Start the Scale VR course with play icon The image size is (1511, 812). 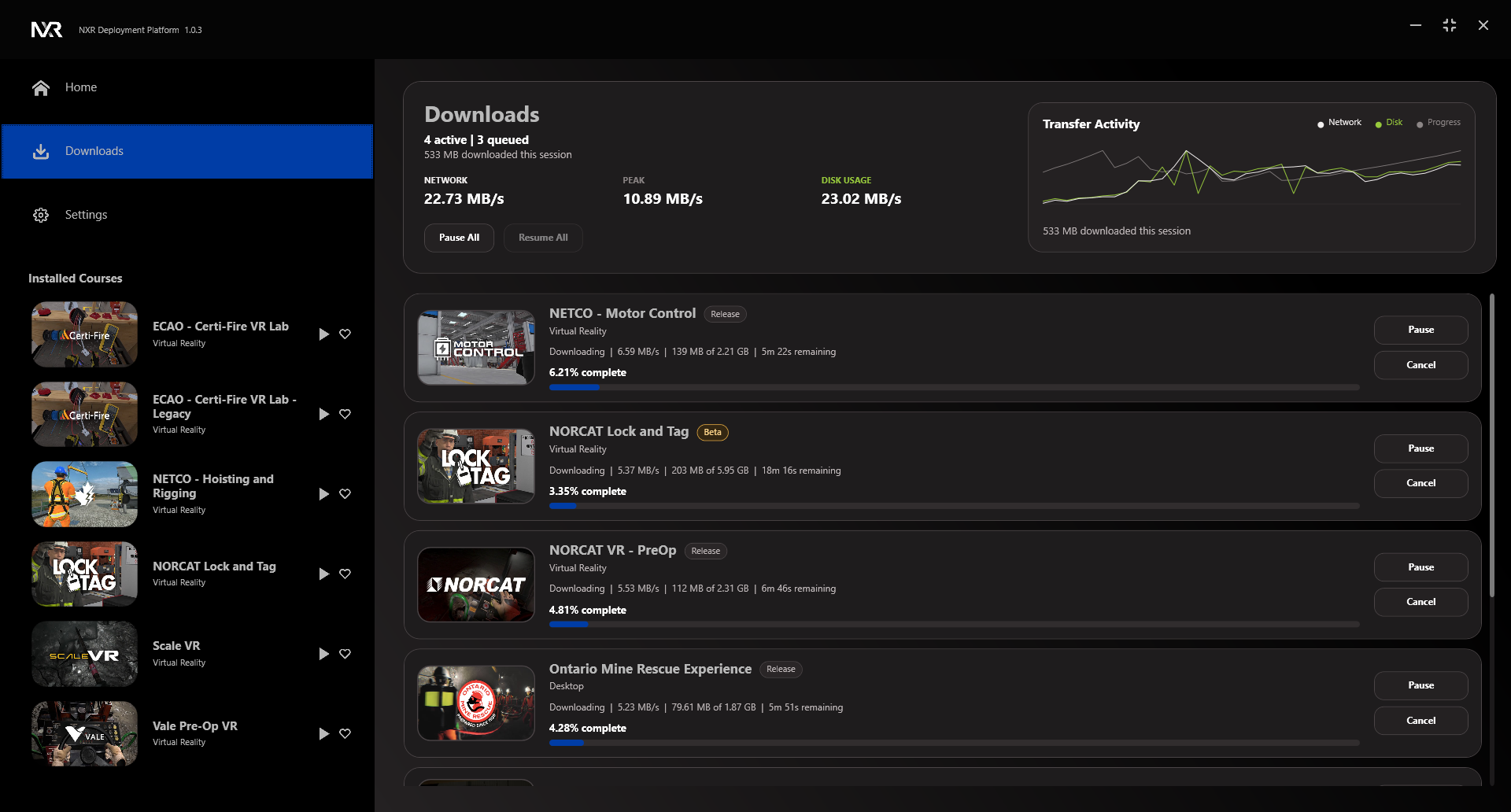coord(323,654)
